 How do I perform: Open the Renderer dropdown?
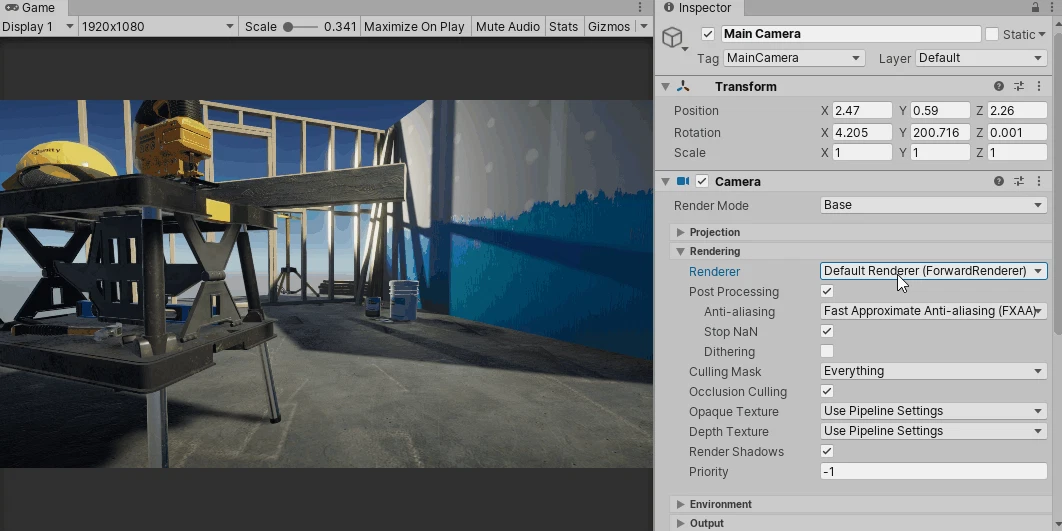(x=934, y=271)
